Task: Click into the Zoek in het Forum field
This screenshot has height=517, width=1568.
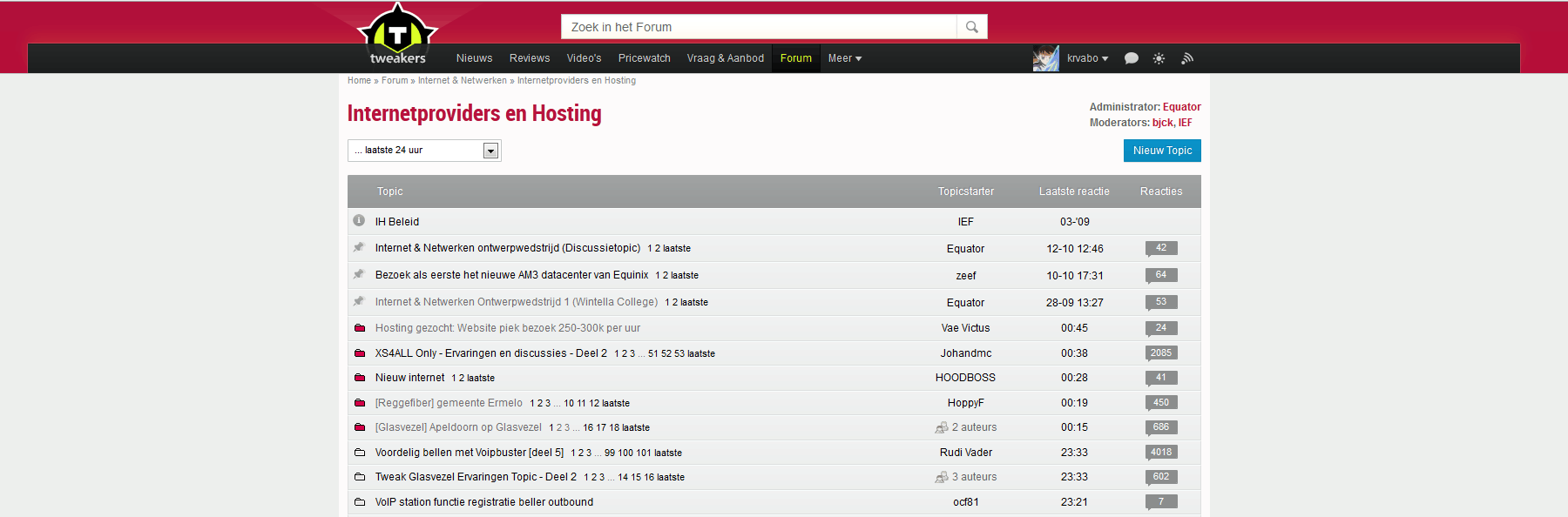Action: coord(759,27)
